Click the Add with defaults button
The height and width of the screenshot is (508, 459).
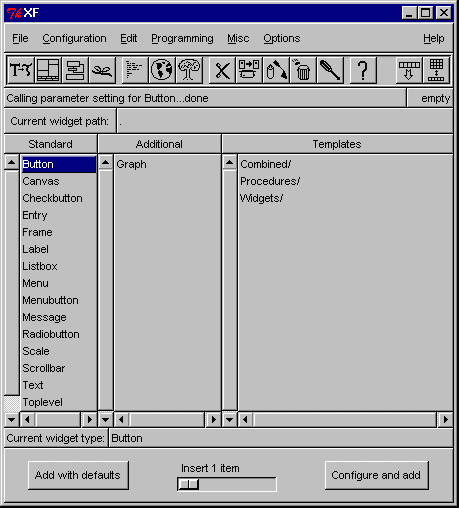click(78, 475)
